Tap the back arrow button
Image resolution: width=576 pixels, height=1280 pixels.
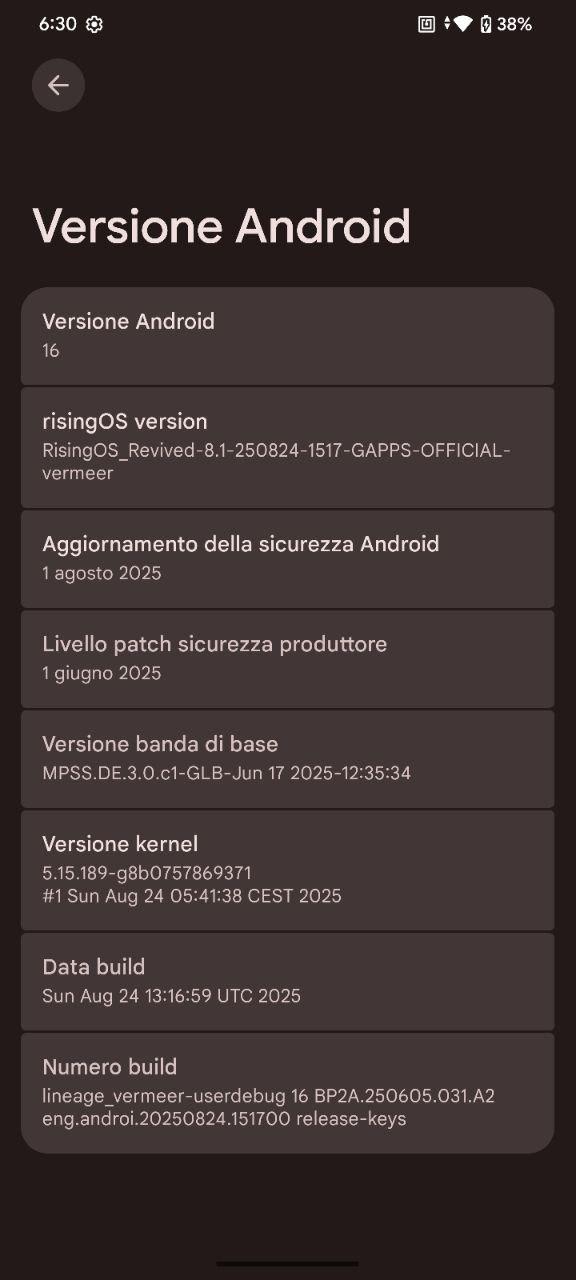click(x=58, y=85)
